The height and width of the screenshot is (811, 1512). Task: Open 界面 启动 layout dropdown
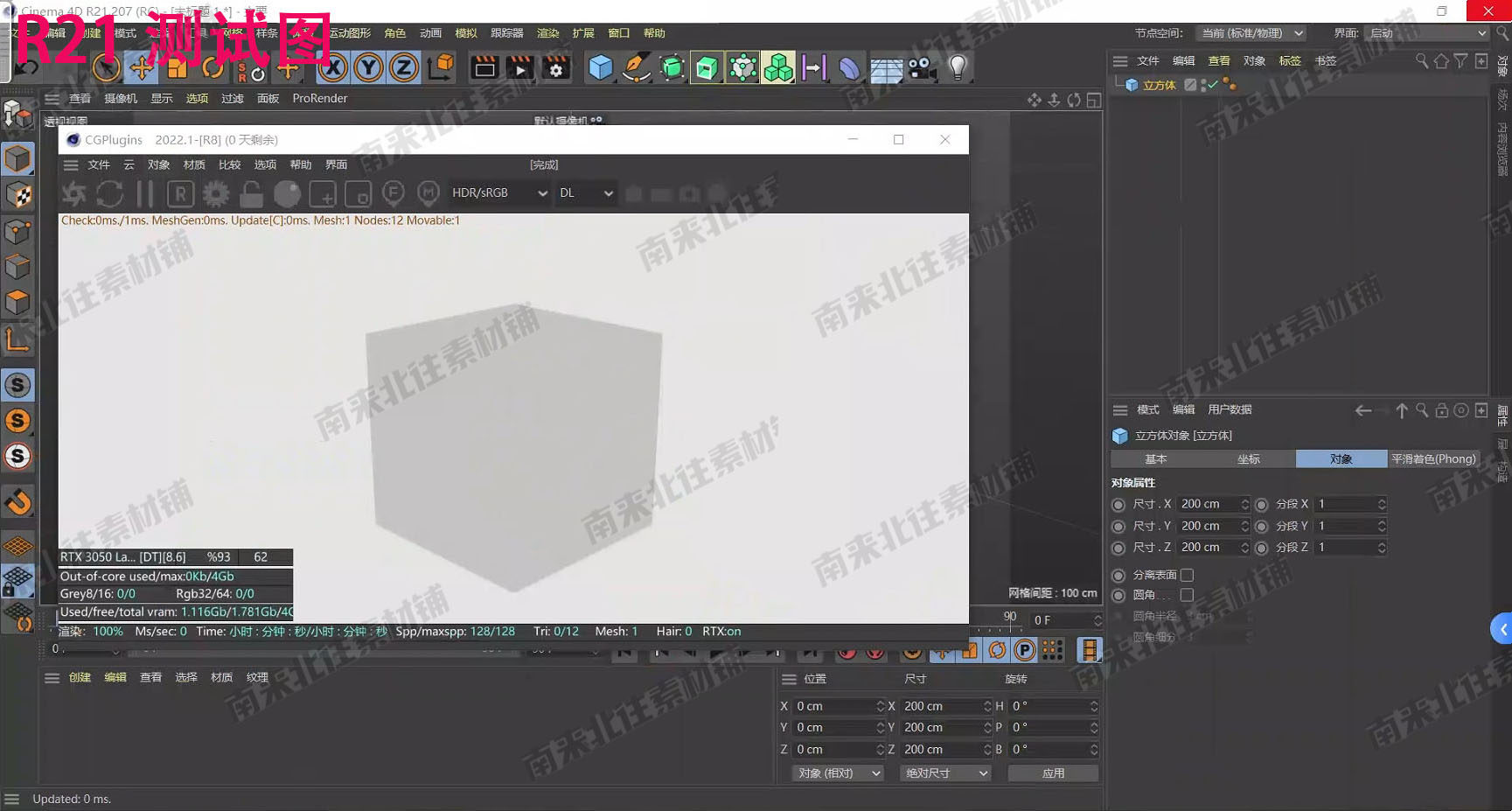tap(1426, 33)
